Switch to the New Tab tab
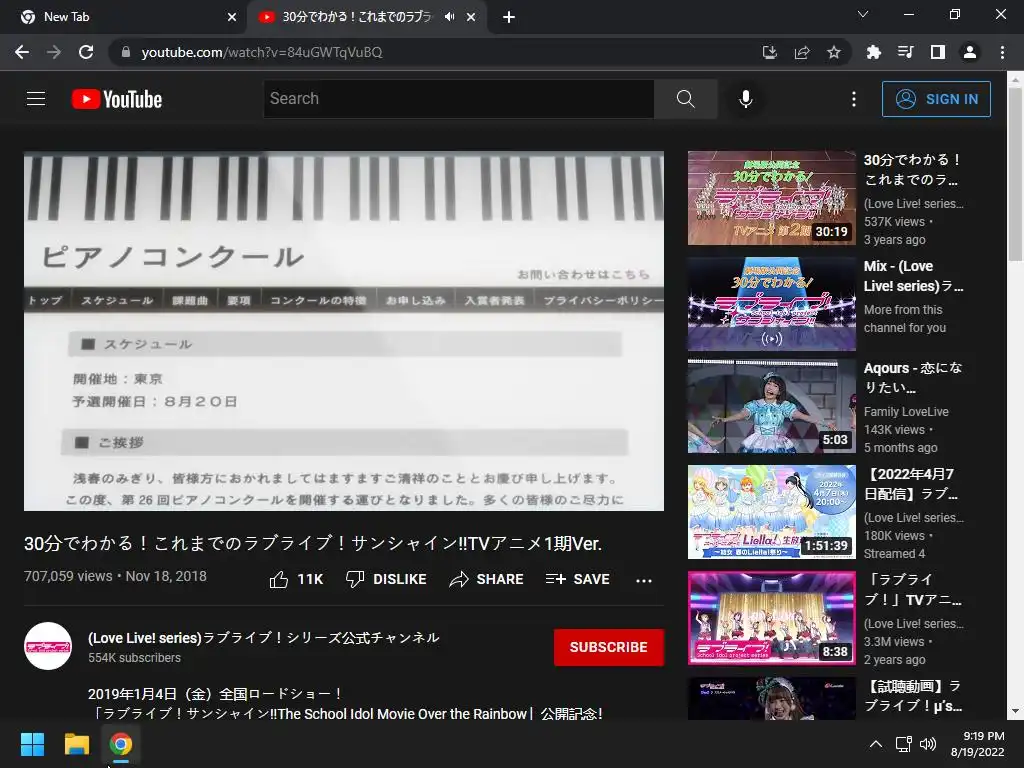Viewport: 1024px width, 768px height. (123, 17)
